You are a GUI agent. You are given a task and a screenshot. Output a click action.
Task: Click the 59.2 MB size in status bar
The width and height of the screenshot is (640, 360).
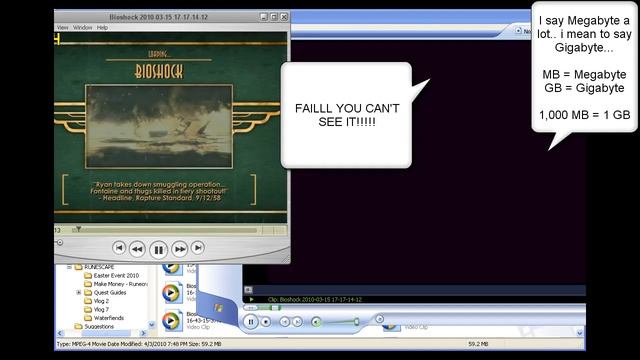[x=478, y=344]
